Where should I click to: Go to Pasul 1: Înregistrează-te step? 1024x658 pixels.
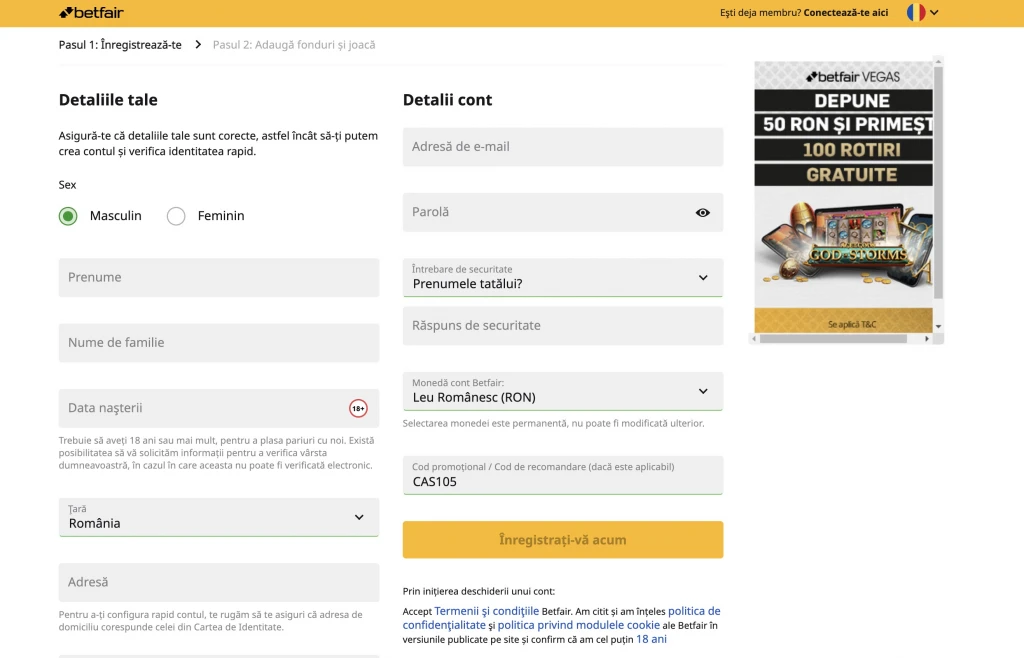pos(120,45)
